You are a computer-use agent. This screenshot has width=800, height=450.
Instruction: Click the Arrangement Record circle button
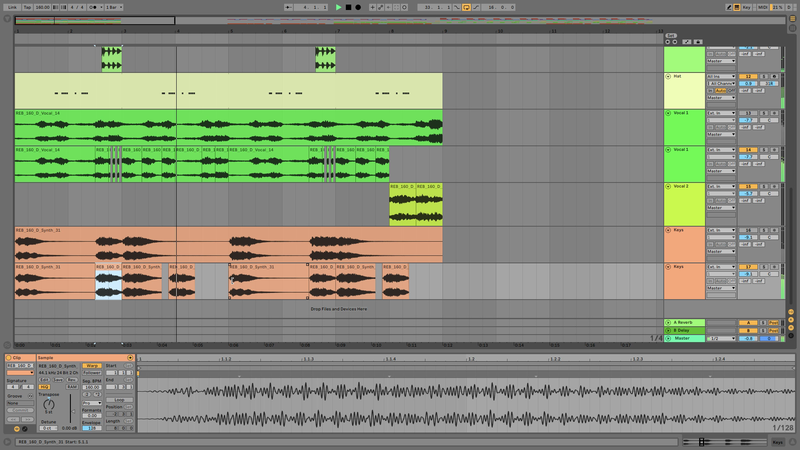click(x=358, y=7)
